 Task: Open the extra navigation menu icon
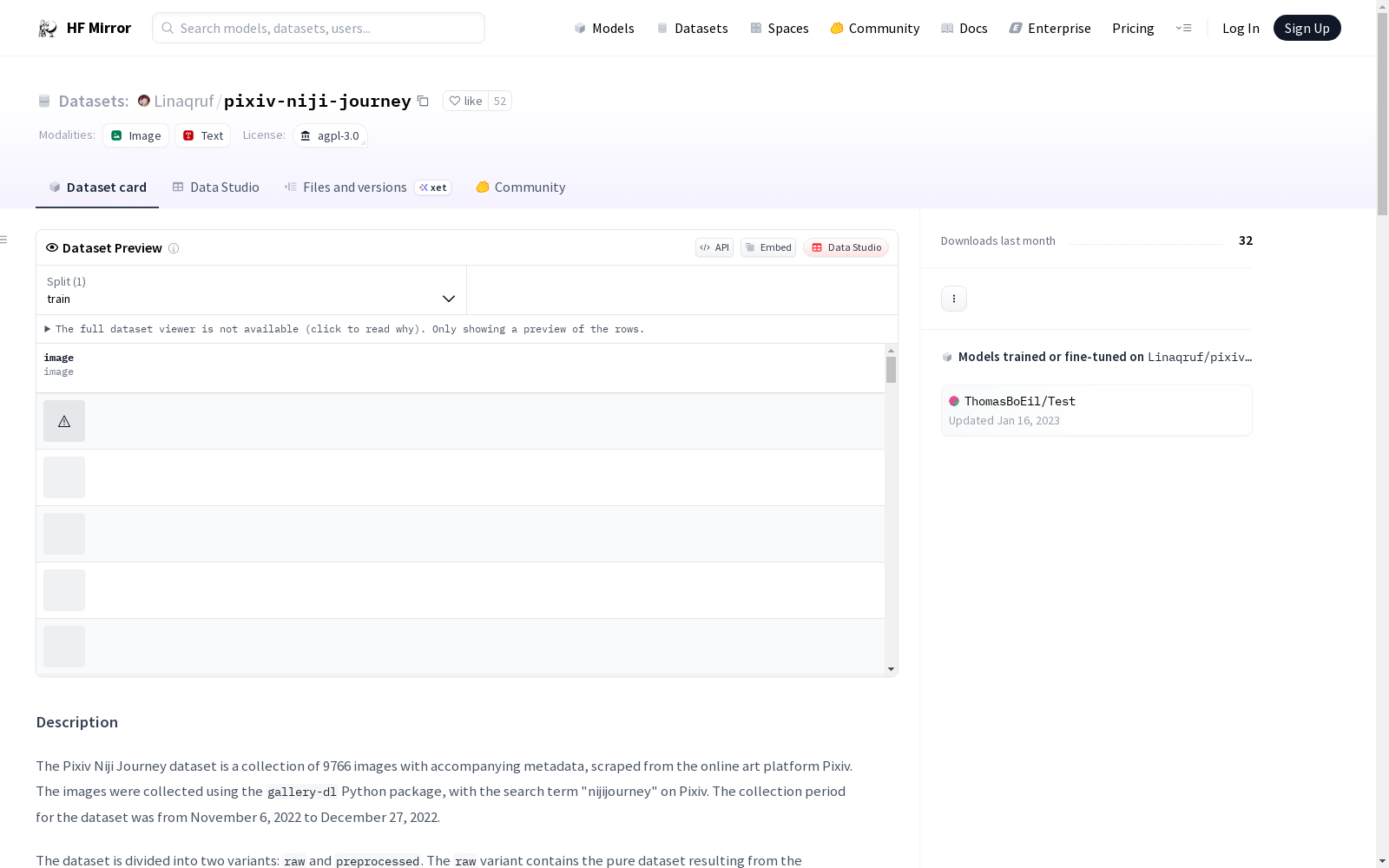pyautogui.click(x=1183, y=28)
